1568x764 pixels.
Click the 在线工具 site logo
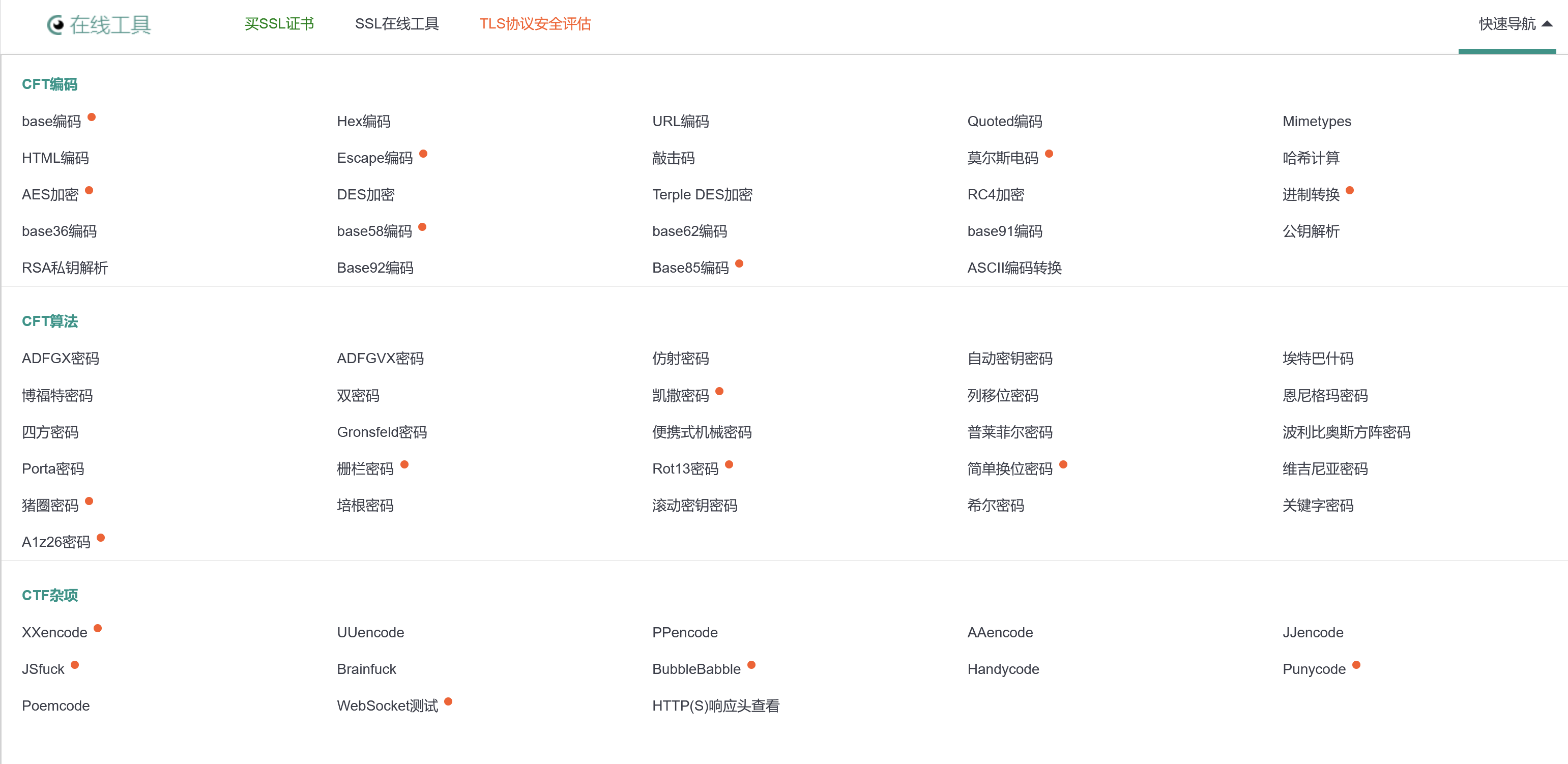point(99,24)
